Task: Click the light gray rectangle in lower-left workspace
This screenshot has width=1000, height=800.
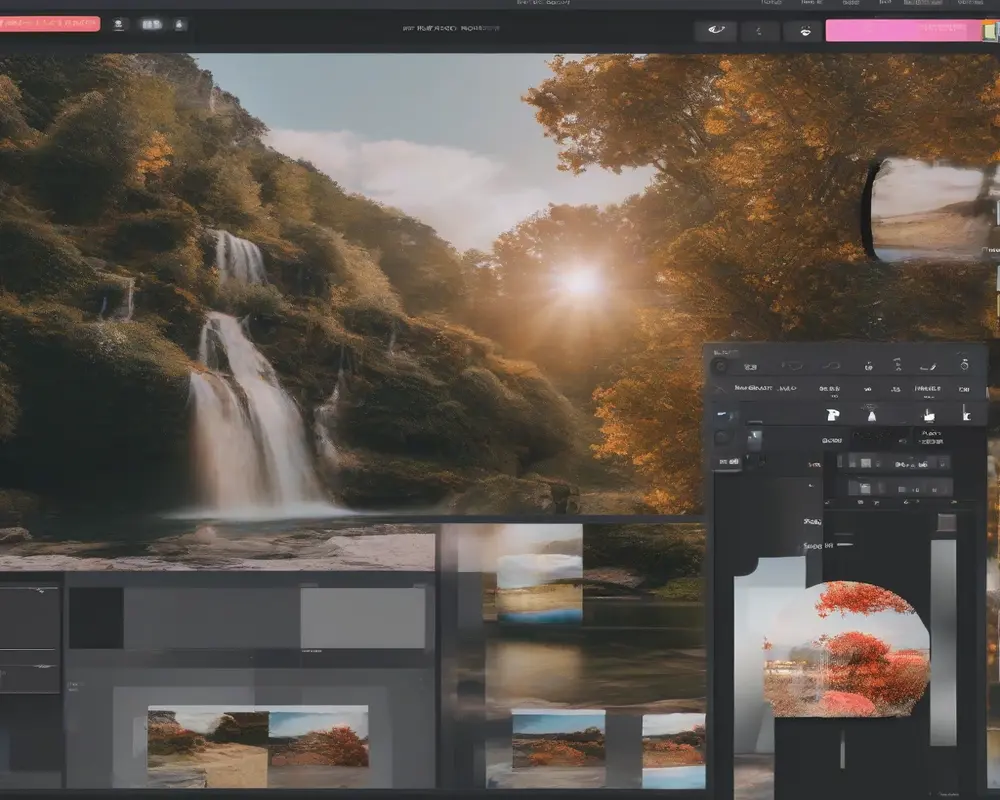Action: [x=362, y=618]
